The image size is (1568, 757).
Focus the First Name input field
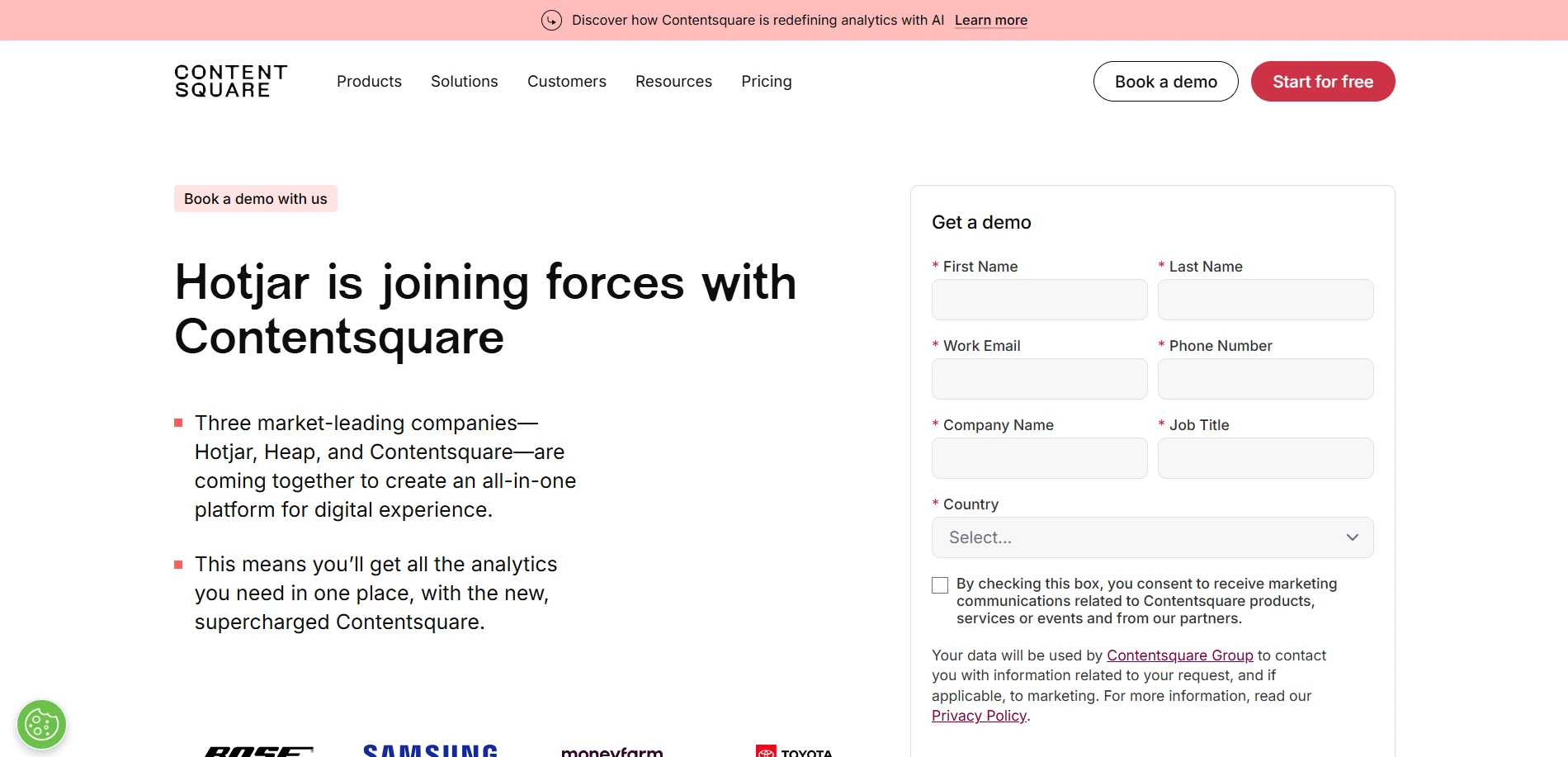tap(1039, 300)
